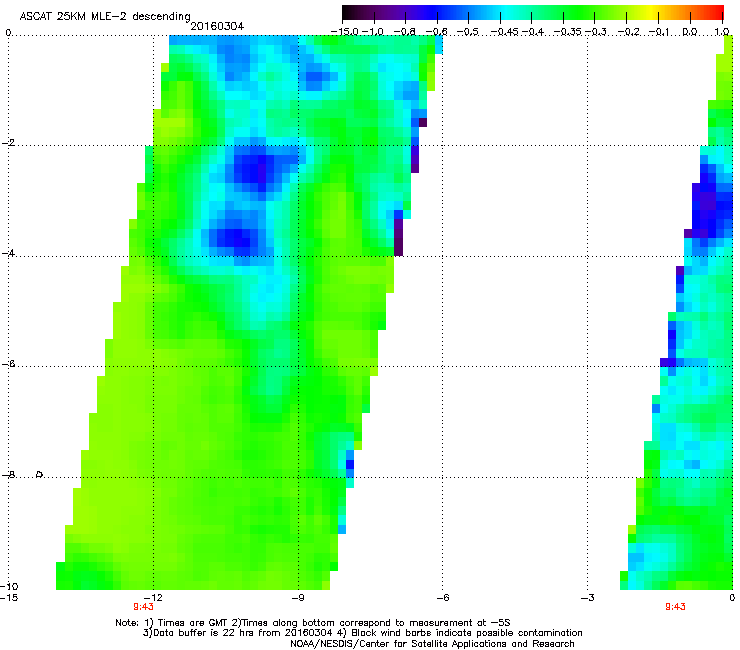Click the -10 latitude label on the vertical axis
Viewport: 740px width, 650px height.
click(9, 586)
